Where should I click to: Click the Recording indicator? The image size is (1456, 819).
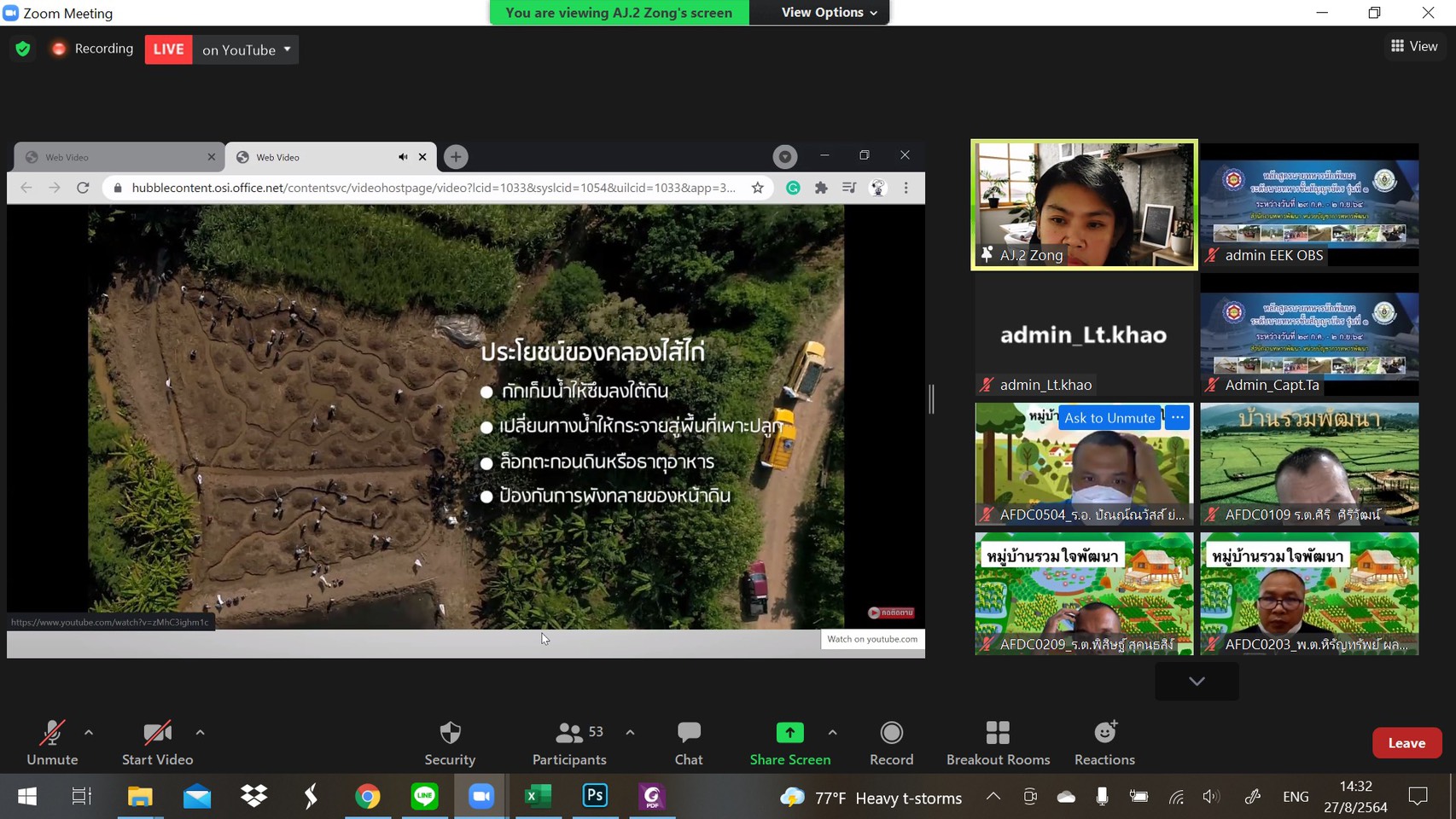(x=92, y=49)
